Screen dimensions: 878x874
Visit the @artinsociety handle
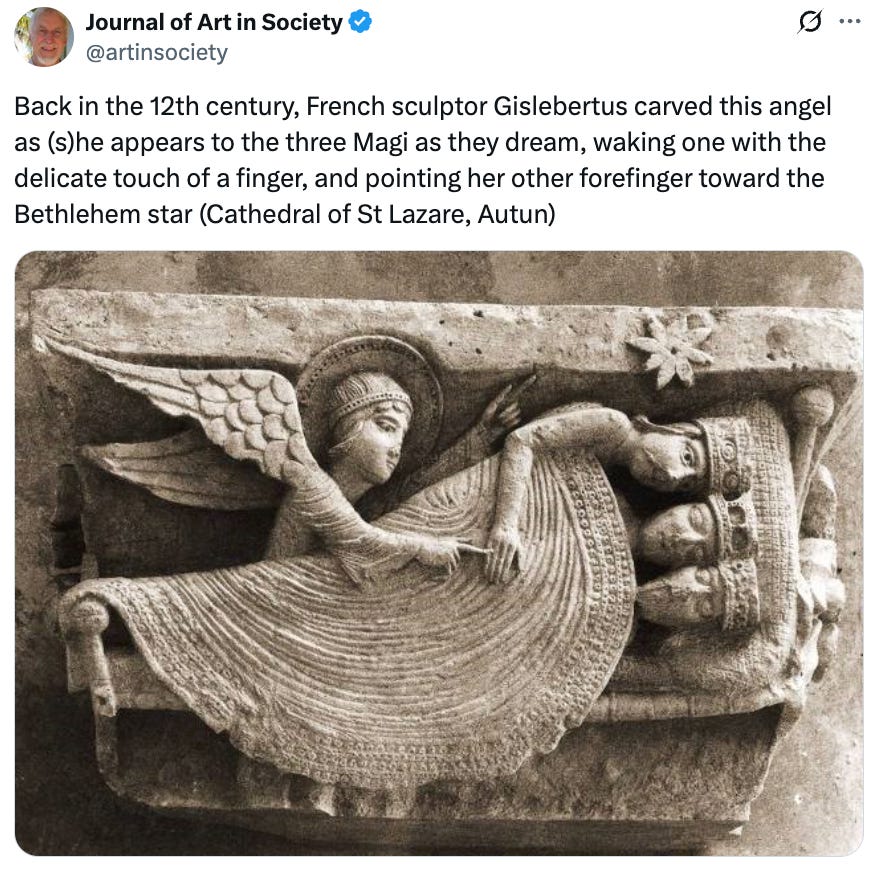click(157, 53)
